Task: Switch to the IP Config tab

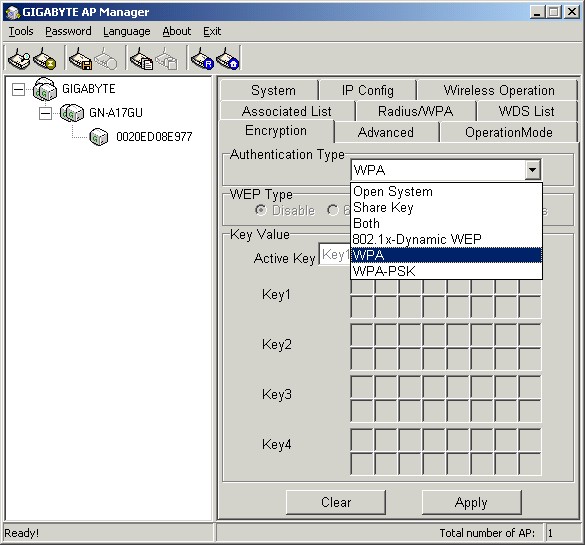Action: pyautogui.click(x=368, y=90)
